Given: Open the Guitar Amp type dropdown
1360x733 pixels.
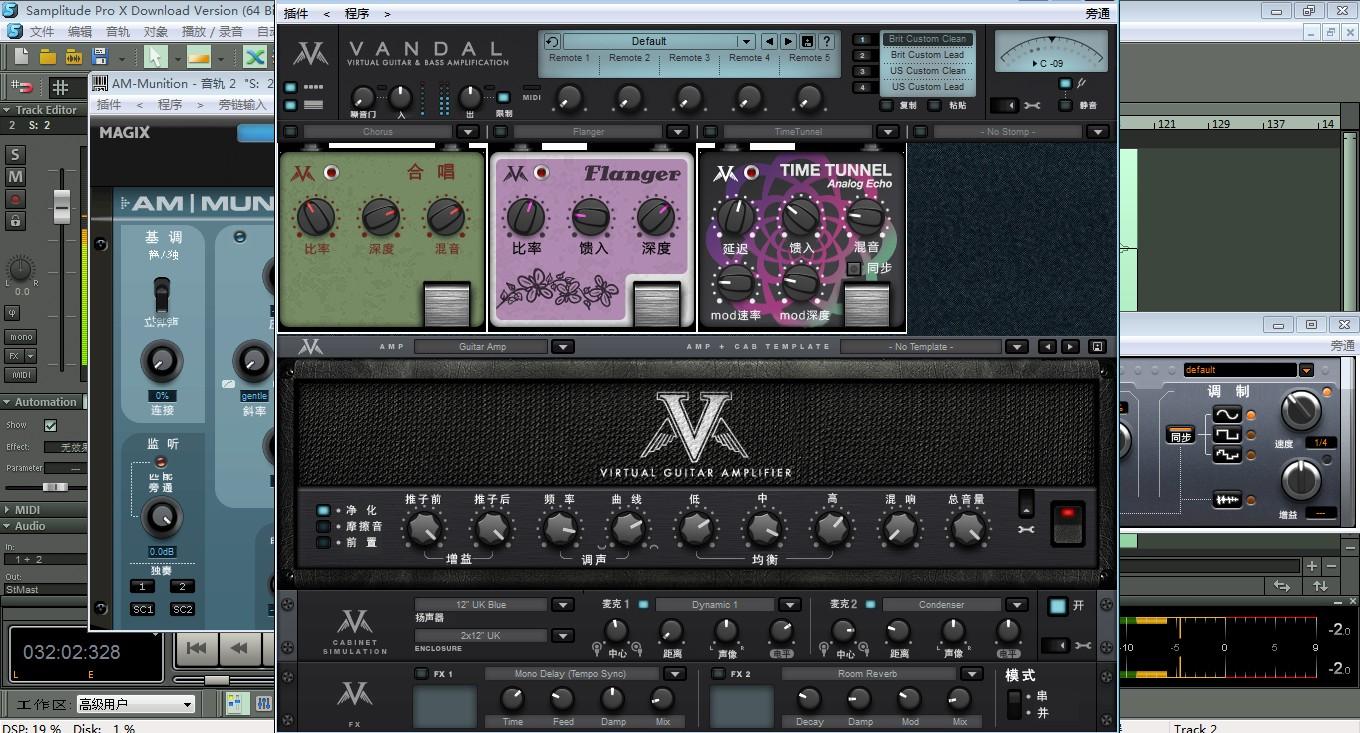Looking at the screenshot, I should (562, 347).
